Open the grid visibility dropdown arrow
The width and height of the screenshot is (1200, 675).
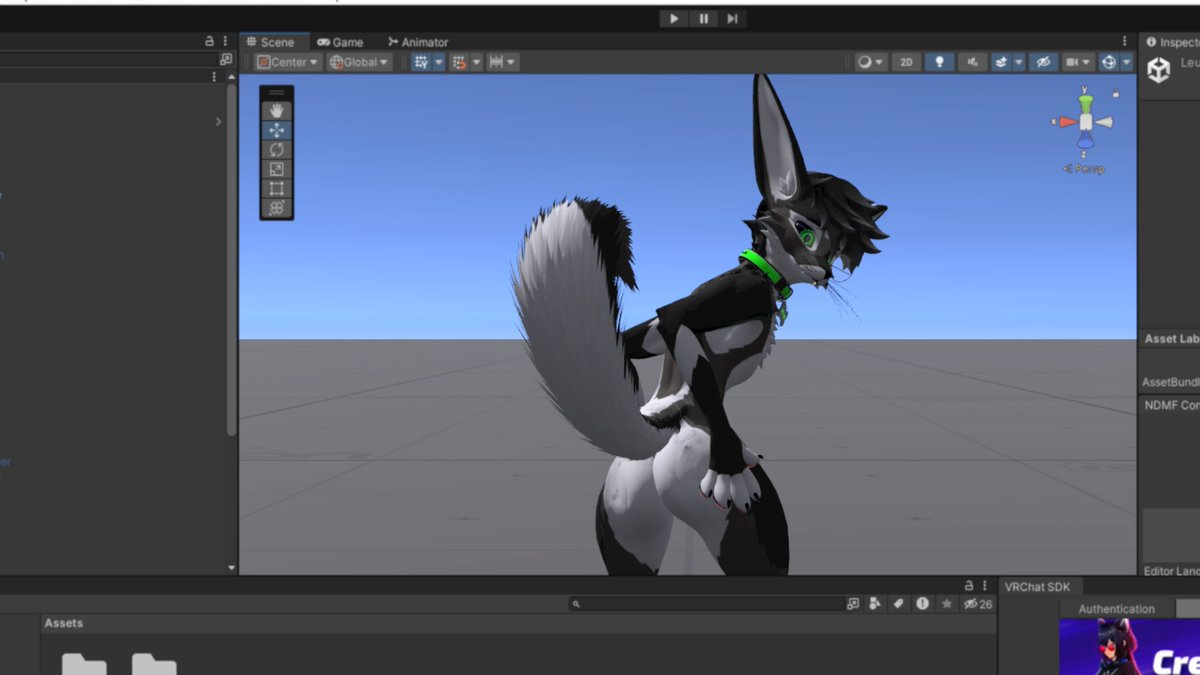[x=438, y=62]
